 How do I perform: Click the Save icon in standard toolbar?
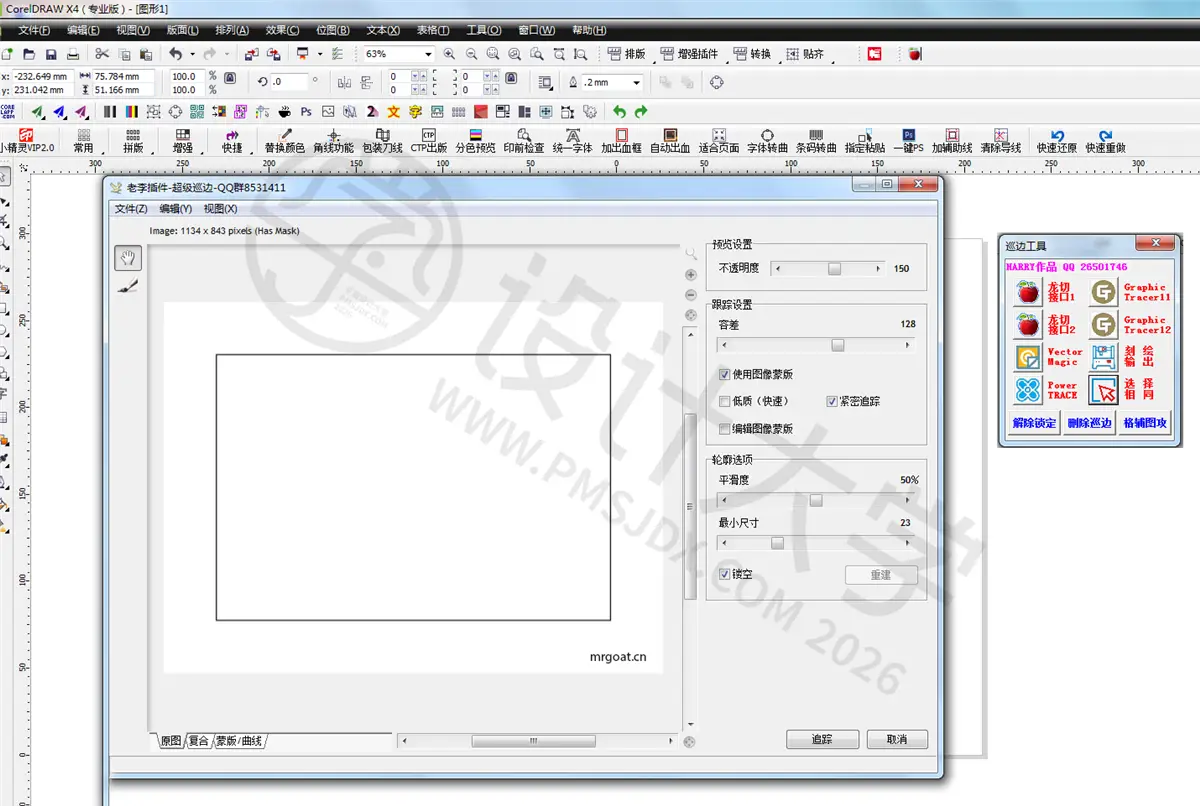51,54
